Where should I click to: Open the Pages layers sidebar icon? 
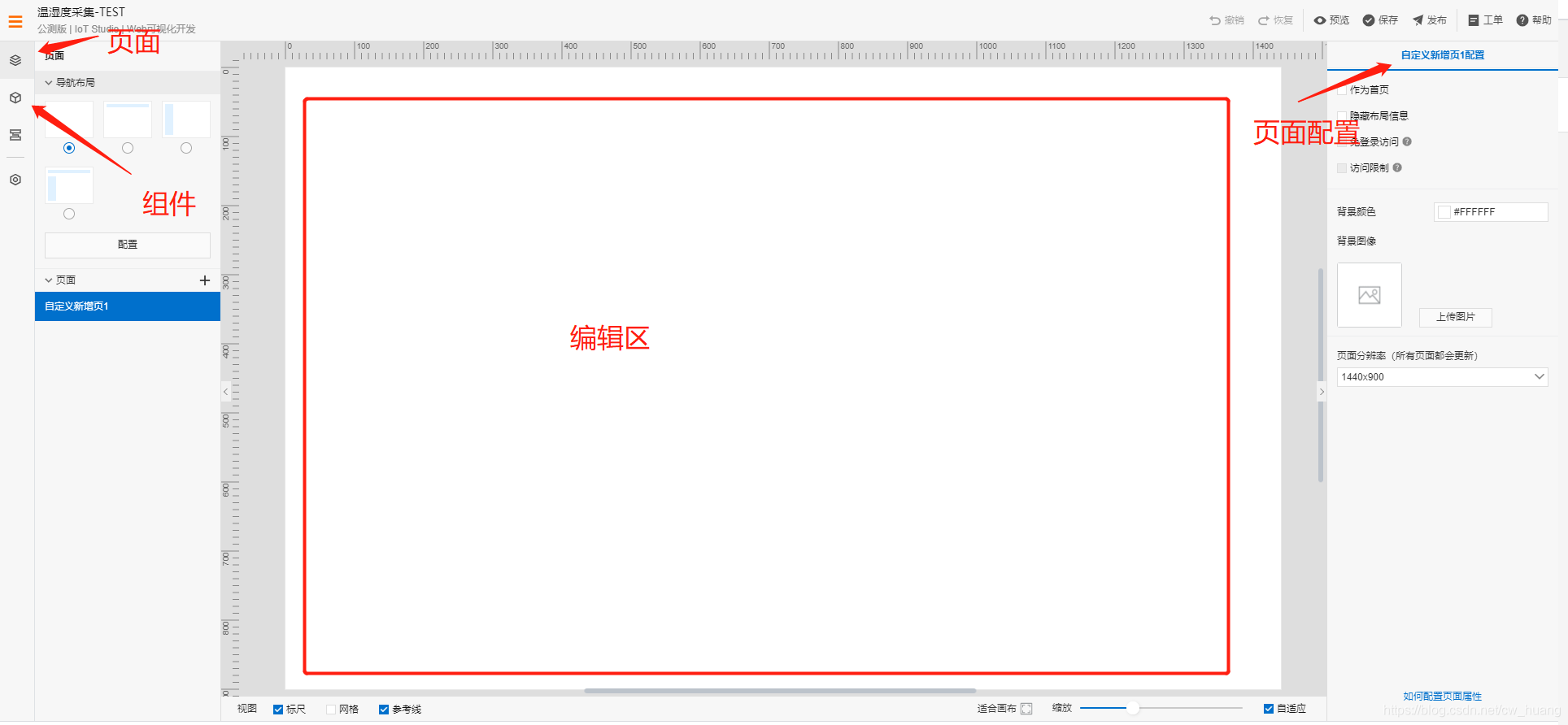click(15, 60)
